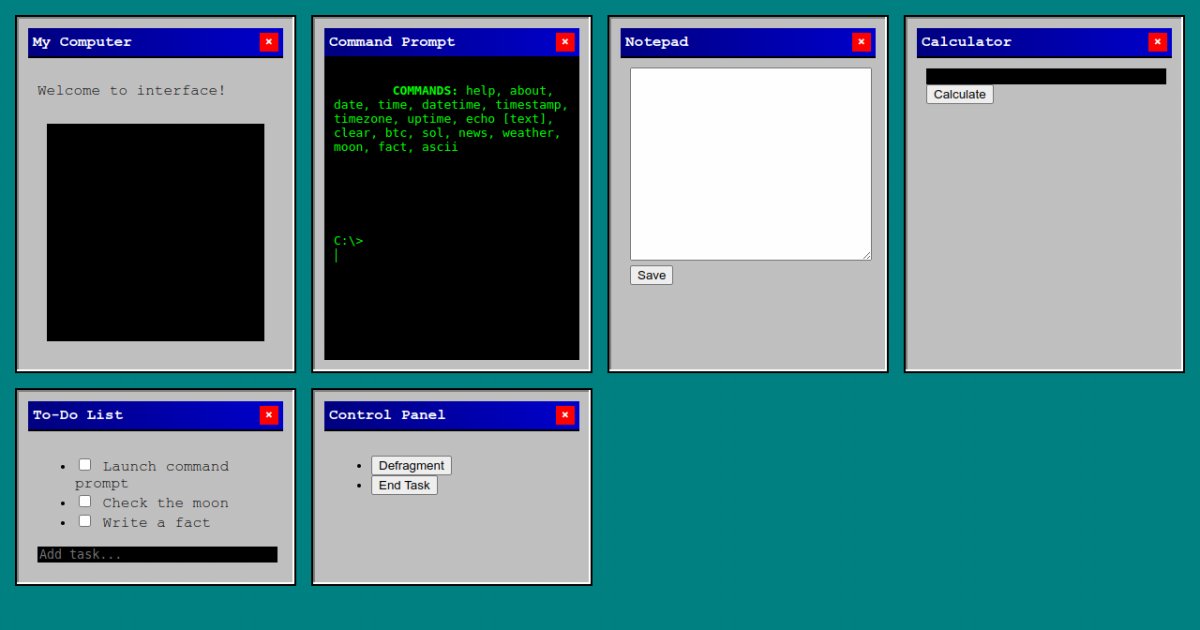Click the End Task button
The width and height of the screenshot is (1200, 630).
(x=404, y=485)
